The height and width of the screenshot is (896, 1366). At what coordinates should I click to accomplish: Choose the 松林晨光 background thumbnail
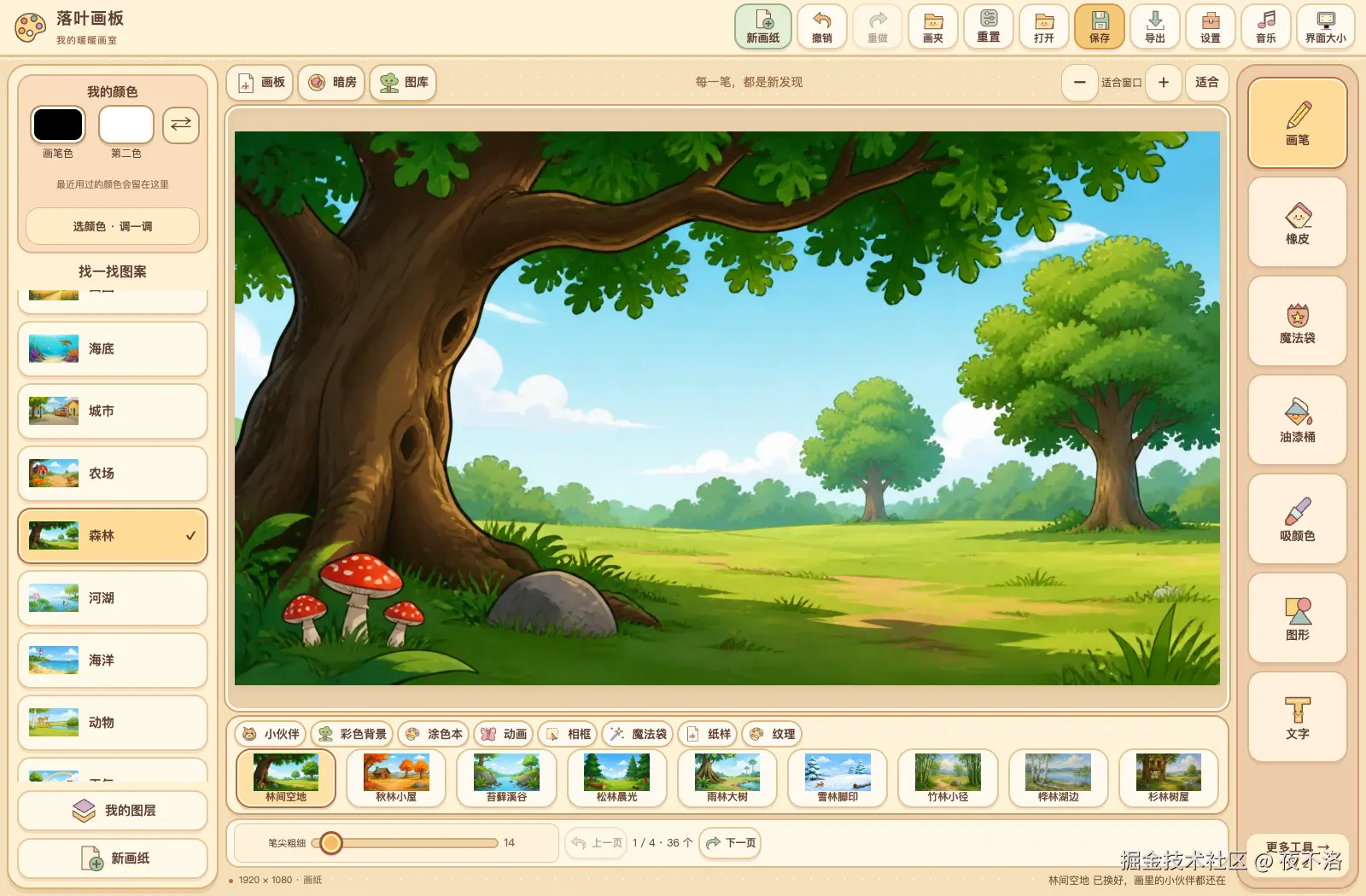pyautogui.click(x=616, y=778)
